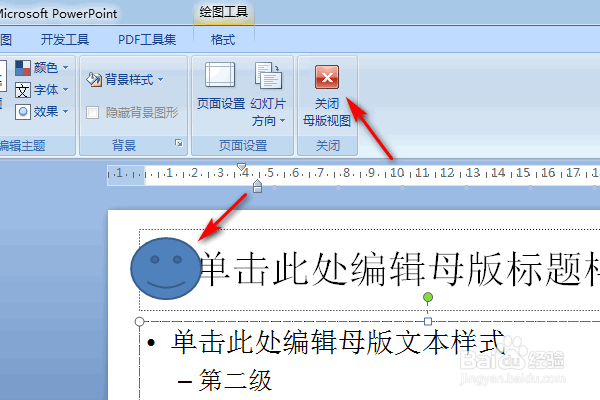Expand the 颜色 dropdown arrow
Viewport: 600px width, 400px height.
pos(65,68)
